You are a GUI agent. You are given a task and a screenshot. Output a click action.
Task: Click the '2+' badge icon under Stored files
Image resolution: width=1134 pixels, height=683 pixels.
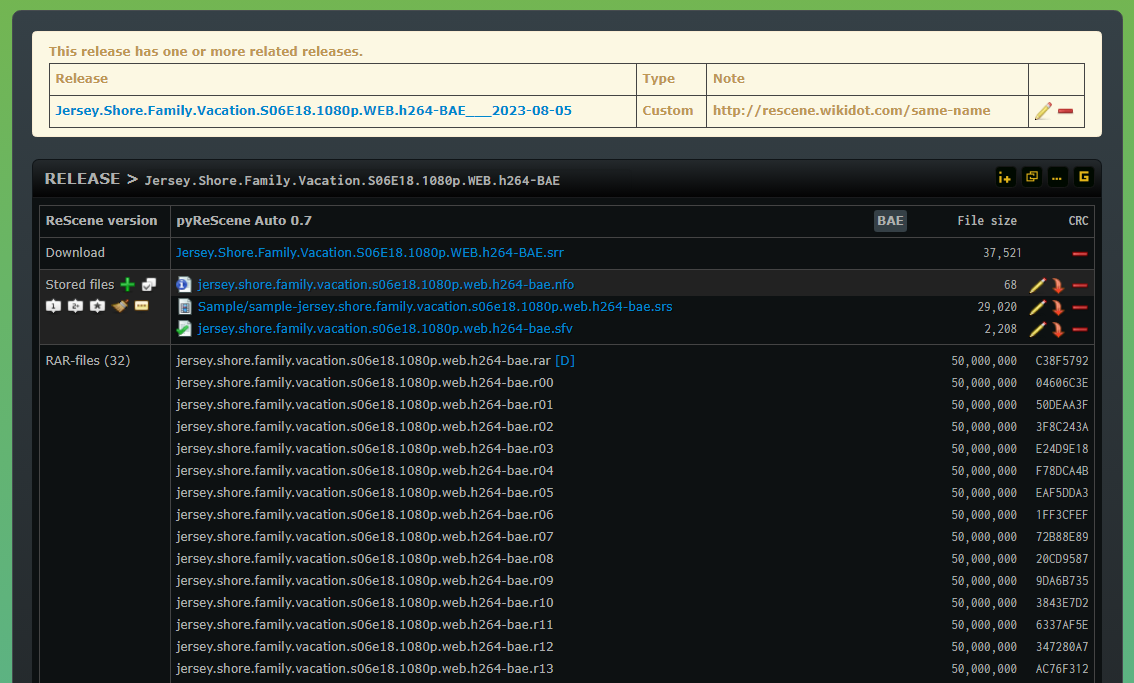pyautogui.click(x=75, y=306)
